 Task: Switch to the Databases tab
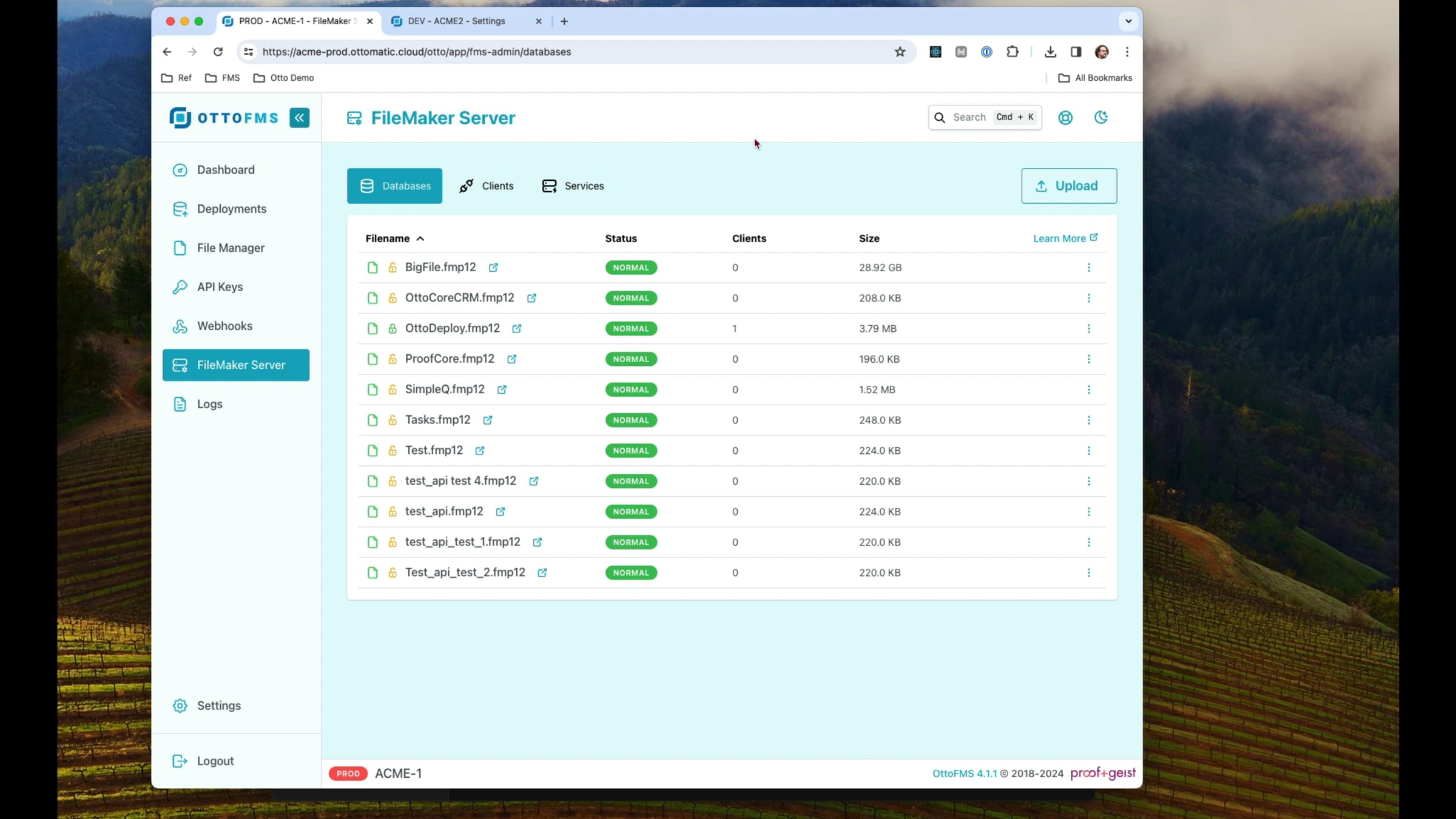(x=394, y=186)
